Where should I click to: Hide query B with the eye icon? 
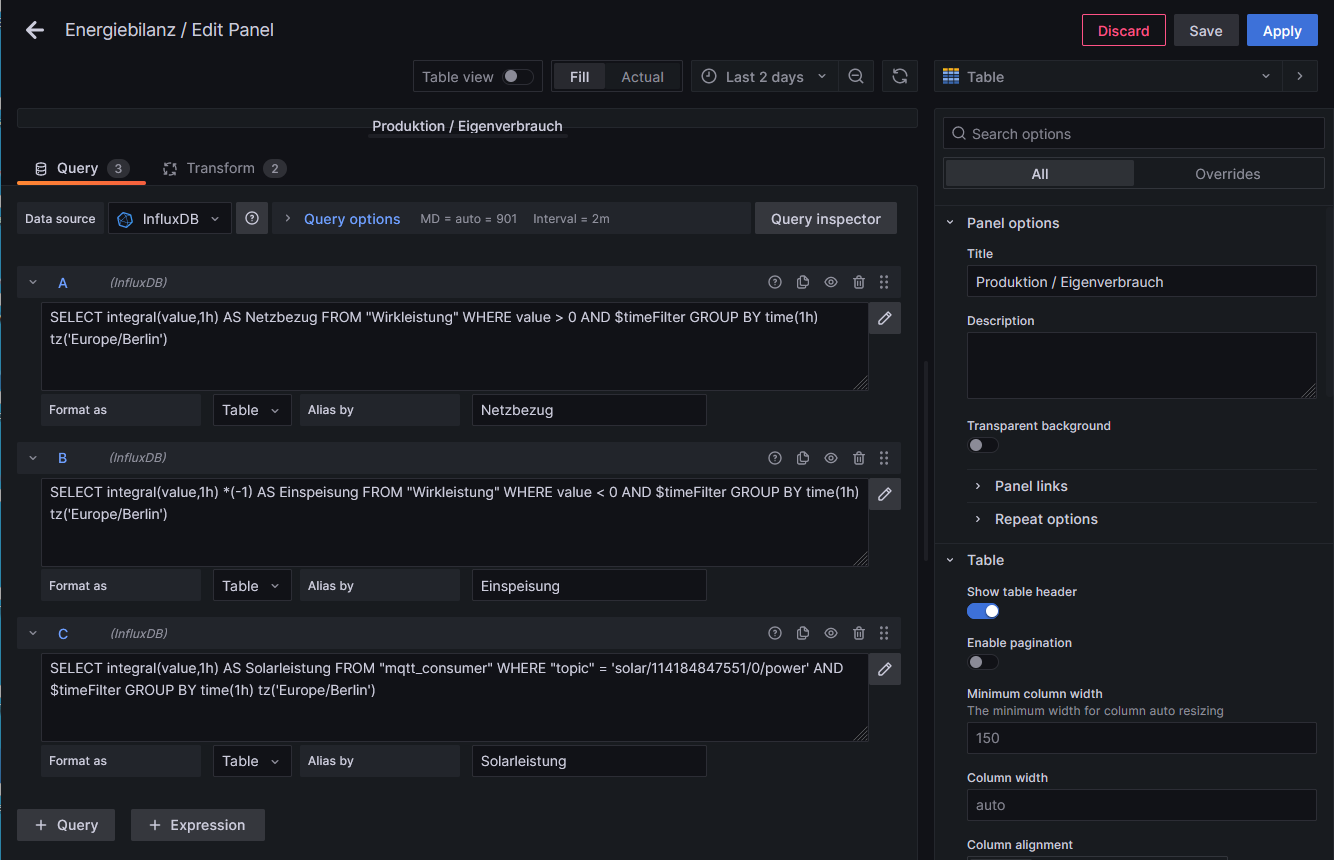pos(830,458)
